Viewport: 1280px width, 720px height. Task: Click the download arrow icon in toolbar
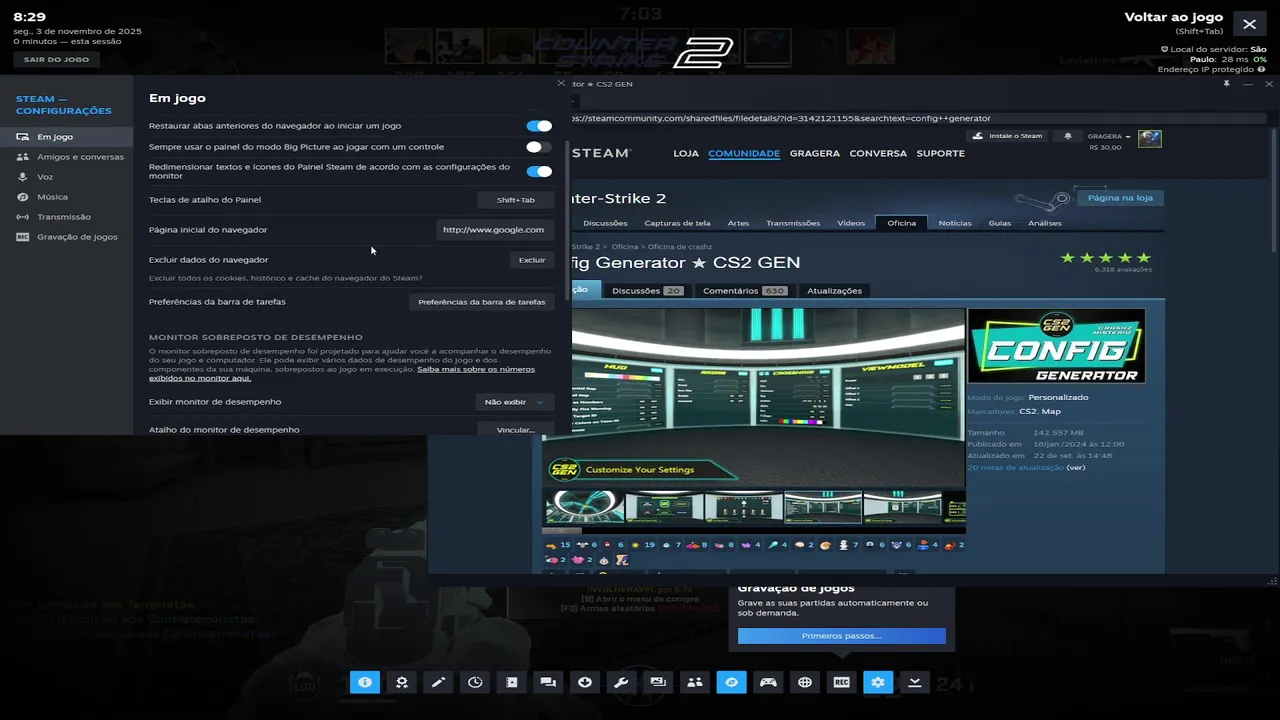[585, 682]
